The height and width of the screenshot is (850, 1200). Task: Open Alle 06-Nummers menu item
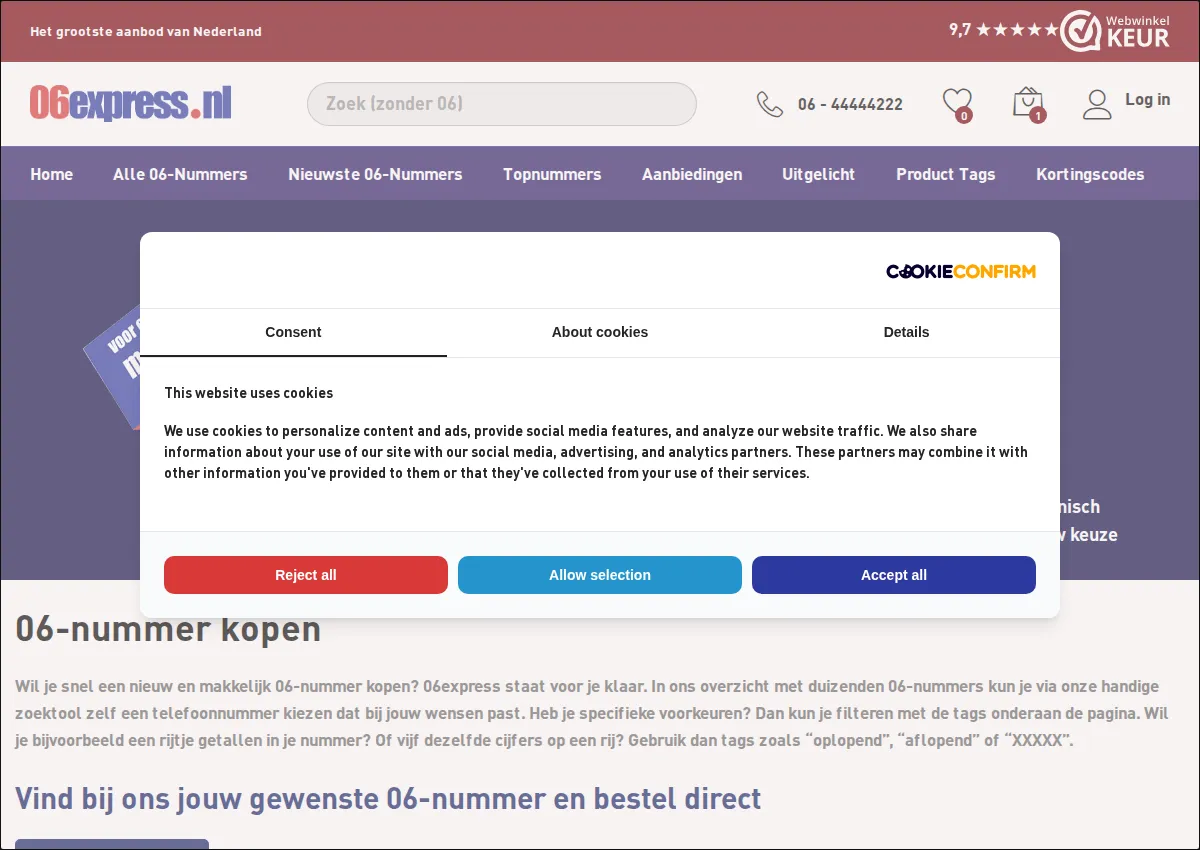(180, 174)
